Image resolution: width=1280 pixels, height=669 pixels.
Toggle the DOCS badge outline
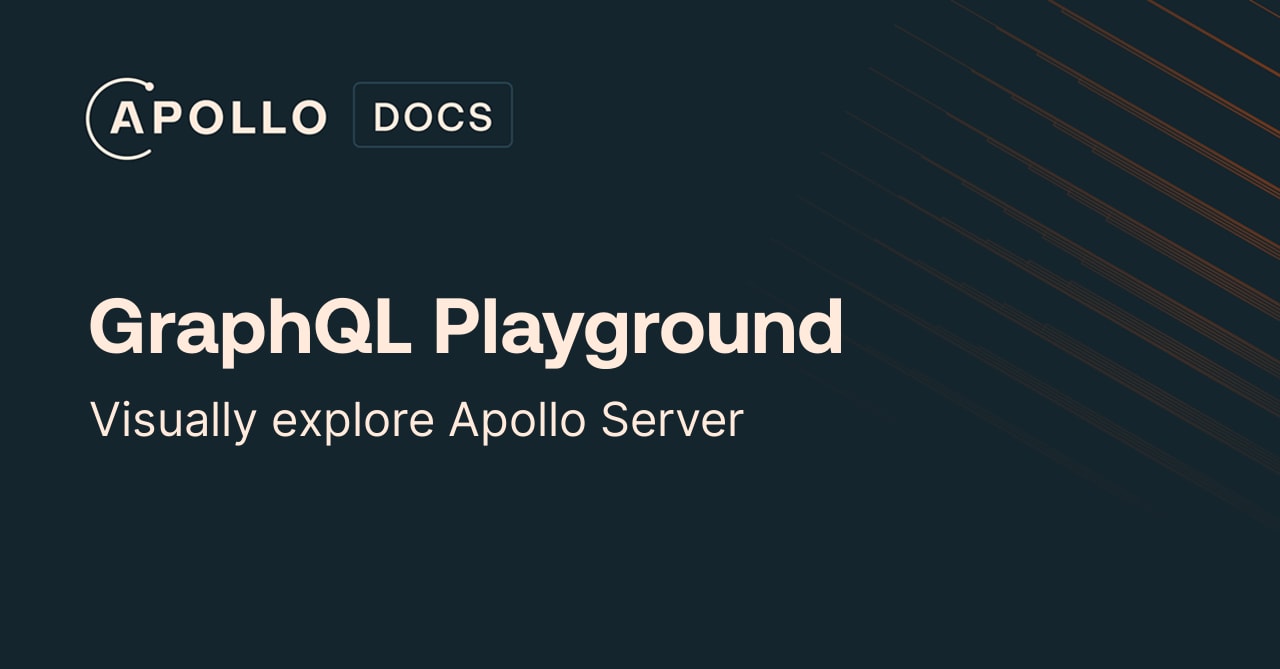point(433,115)
